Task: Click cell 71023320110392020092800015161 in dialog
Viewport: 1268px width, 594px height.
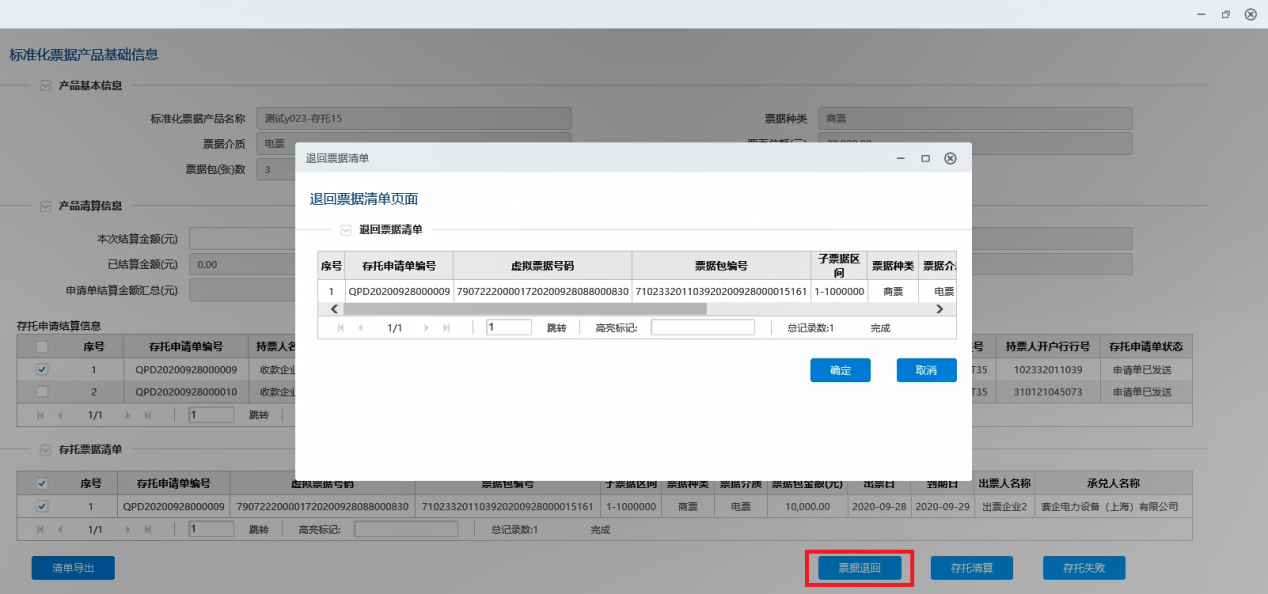Action: [721, 291]
